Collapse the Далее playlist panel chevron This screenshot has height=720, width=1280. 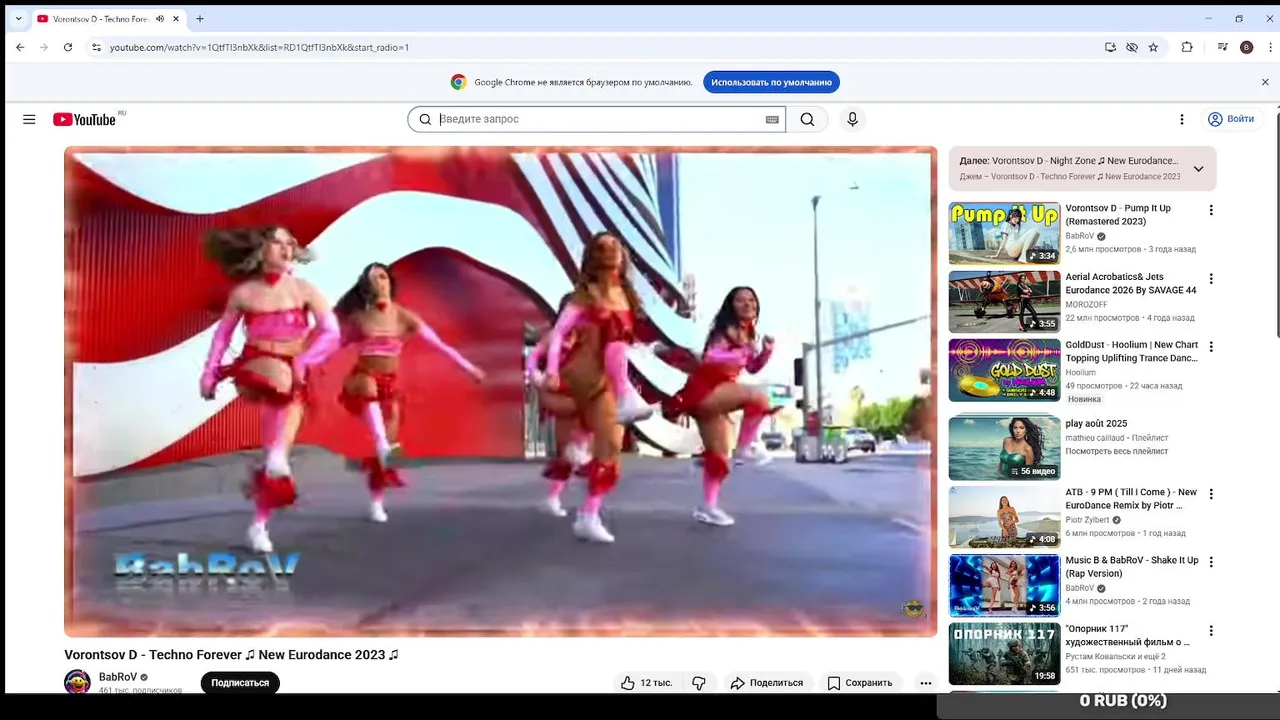(x=1198, y=168)
